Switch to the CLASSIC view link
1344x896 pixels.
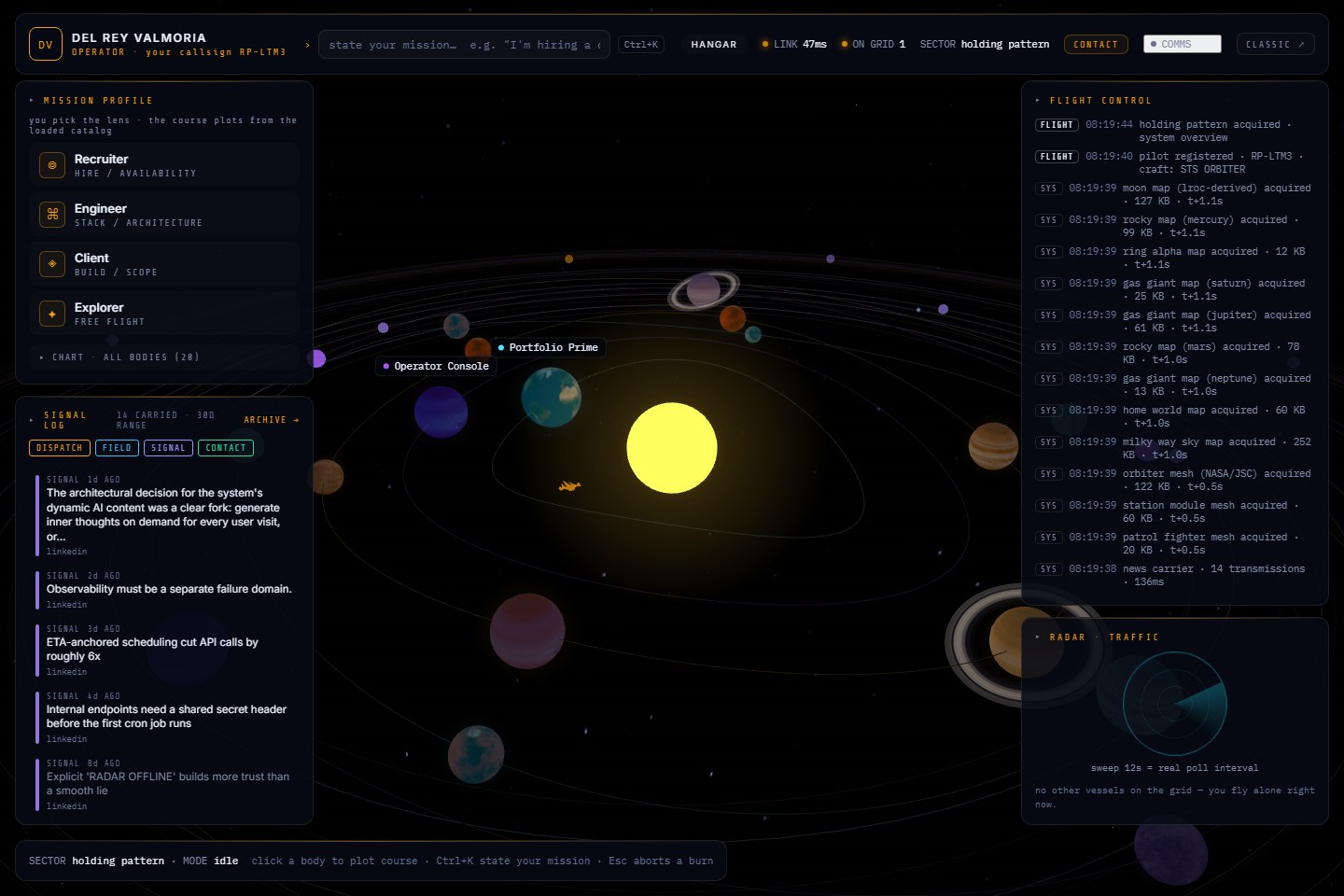[1275, 44]
